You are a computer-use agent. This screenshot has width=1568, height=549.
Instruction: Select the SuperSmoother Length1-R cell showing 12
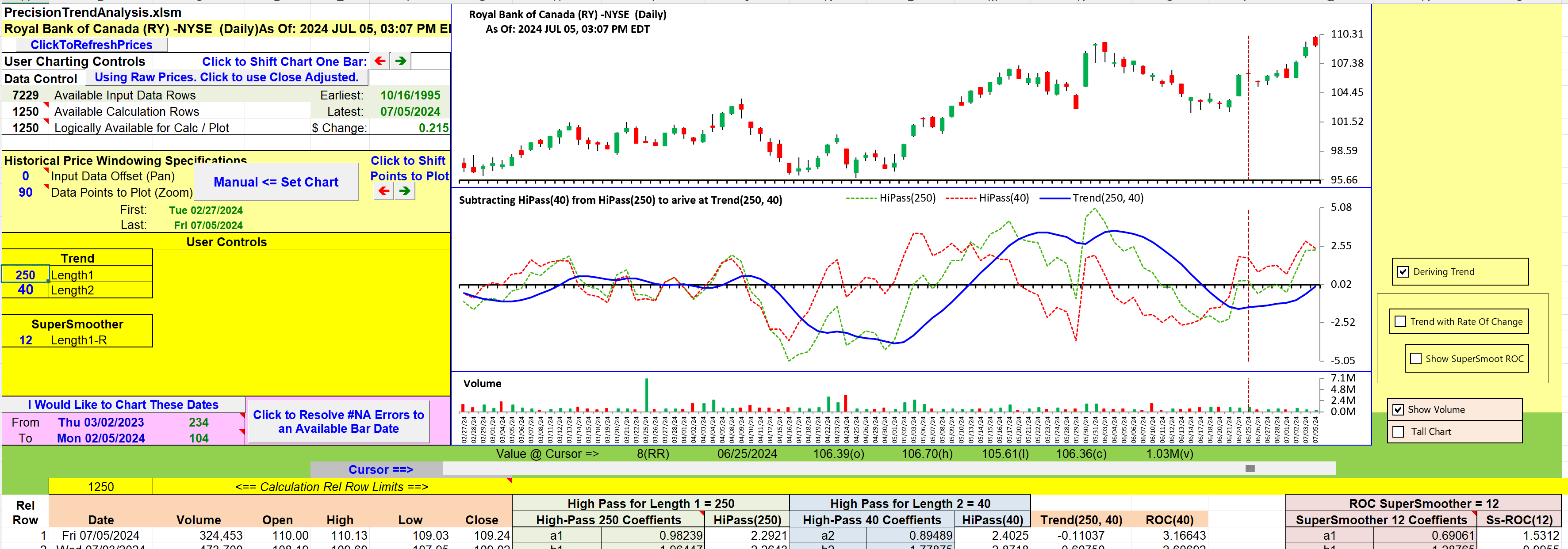point(25,340)
